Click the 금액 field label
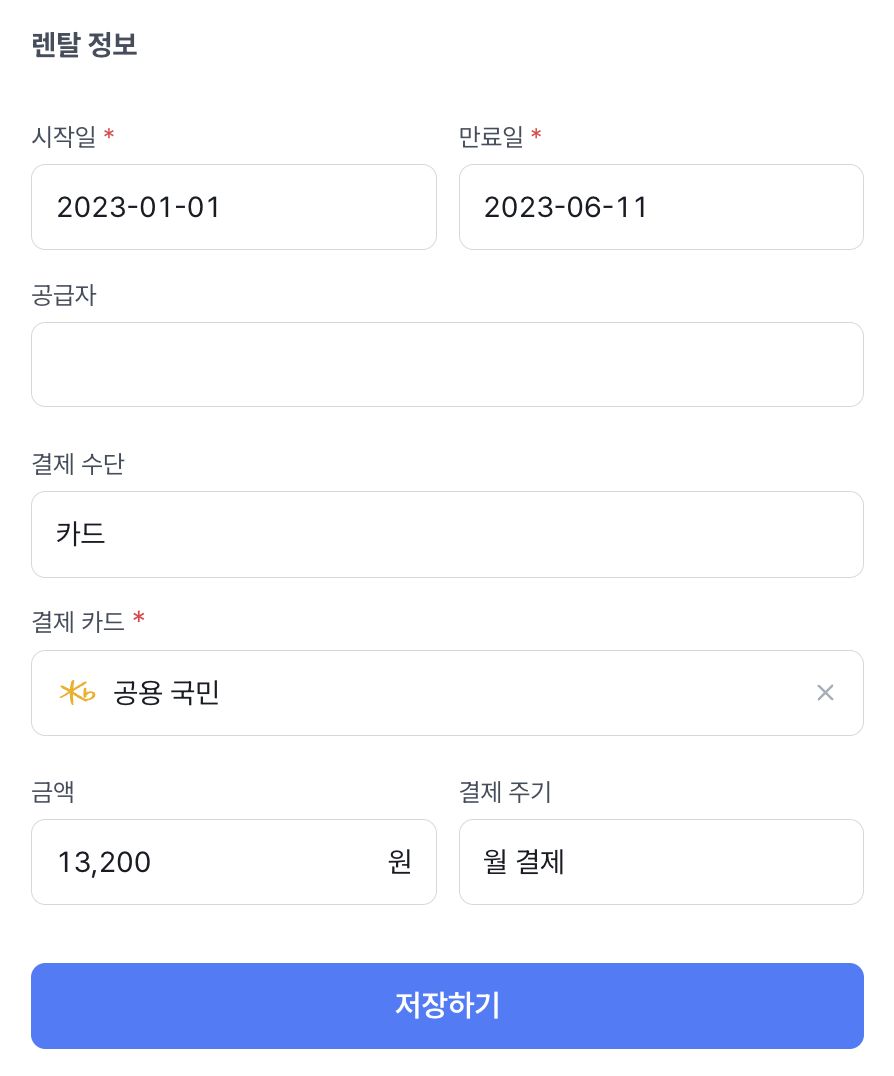894x1076 pixels. (x=54, y=792)
